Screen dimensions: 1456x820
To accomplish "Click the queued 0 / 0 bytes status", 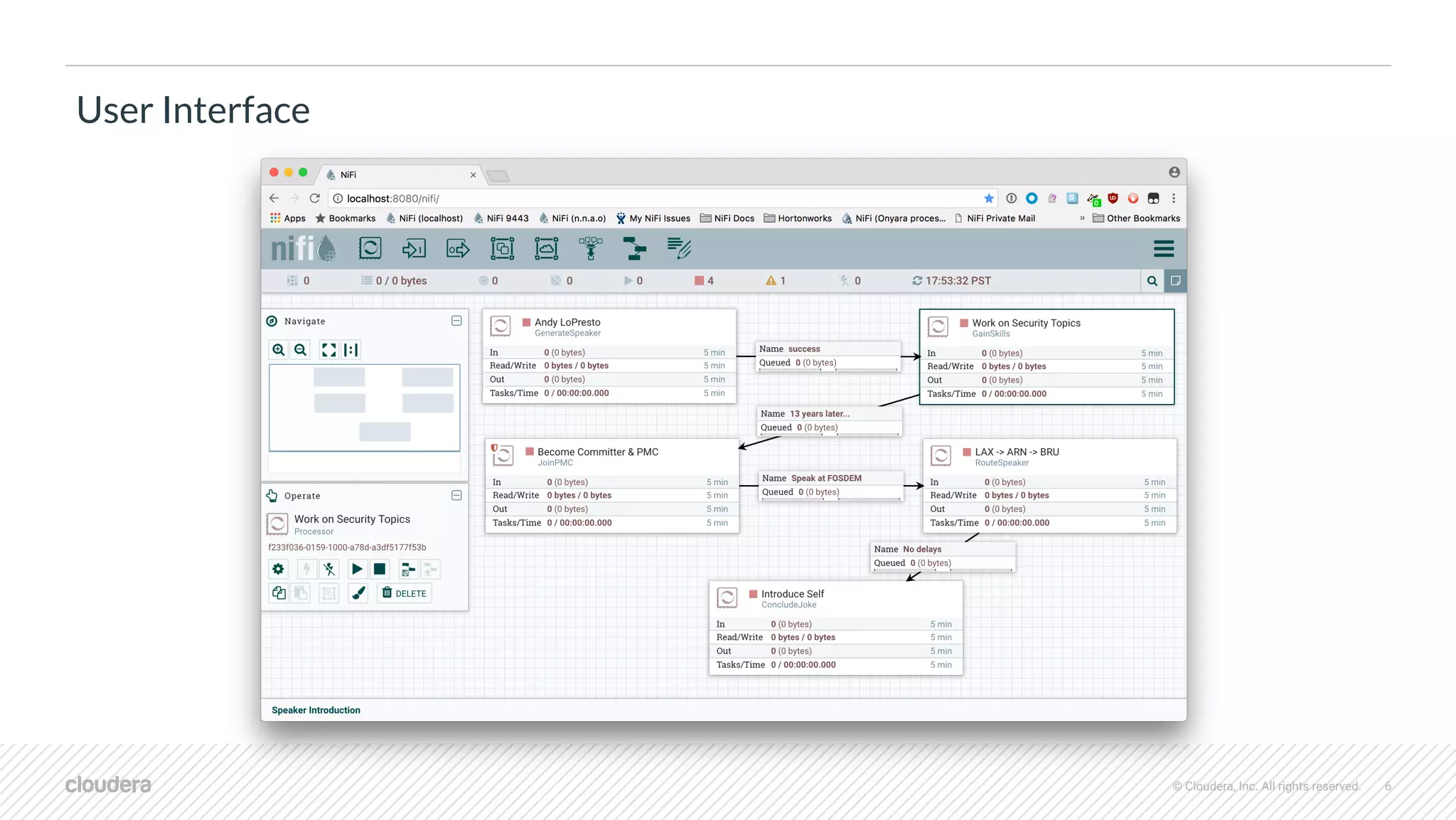I will pyautogui.click(x=394, y=281).
